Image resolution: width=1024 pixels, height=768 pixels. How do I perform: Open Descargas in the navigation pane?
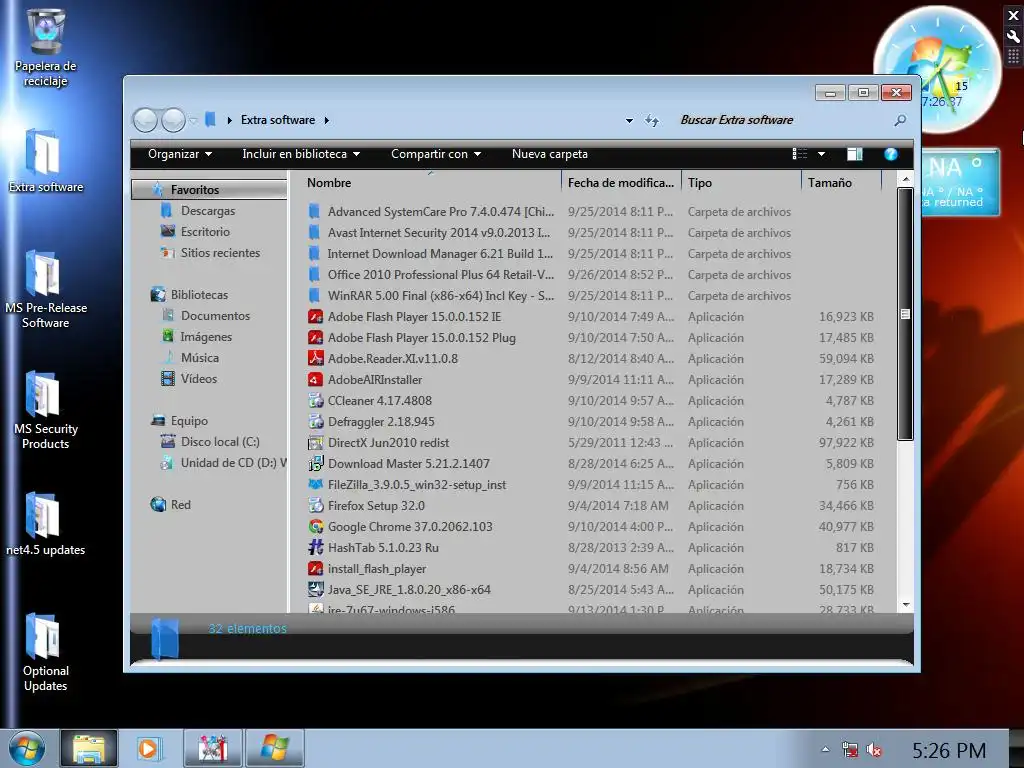click(208, 211)
